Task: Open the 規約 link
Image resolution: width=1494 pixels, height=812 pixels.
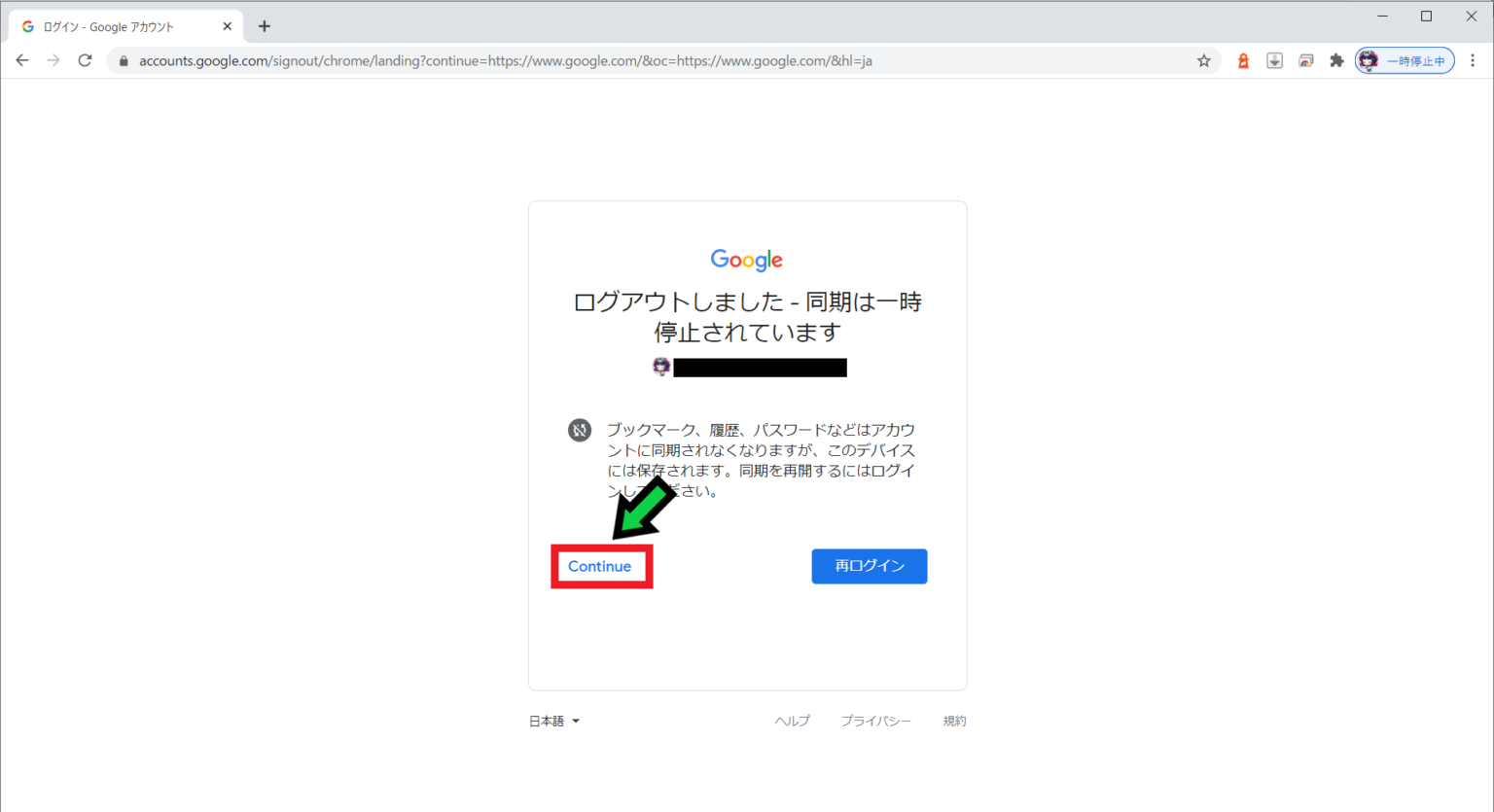Action: pos(954,721)
